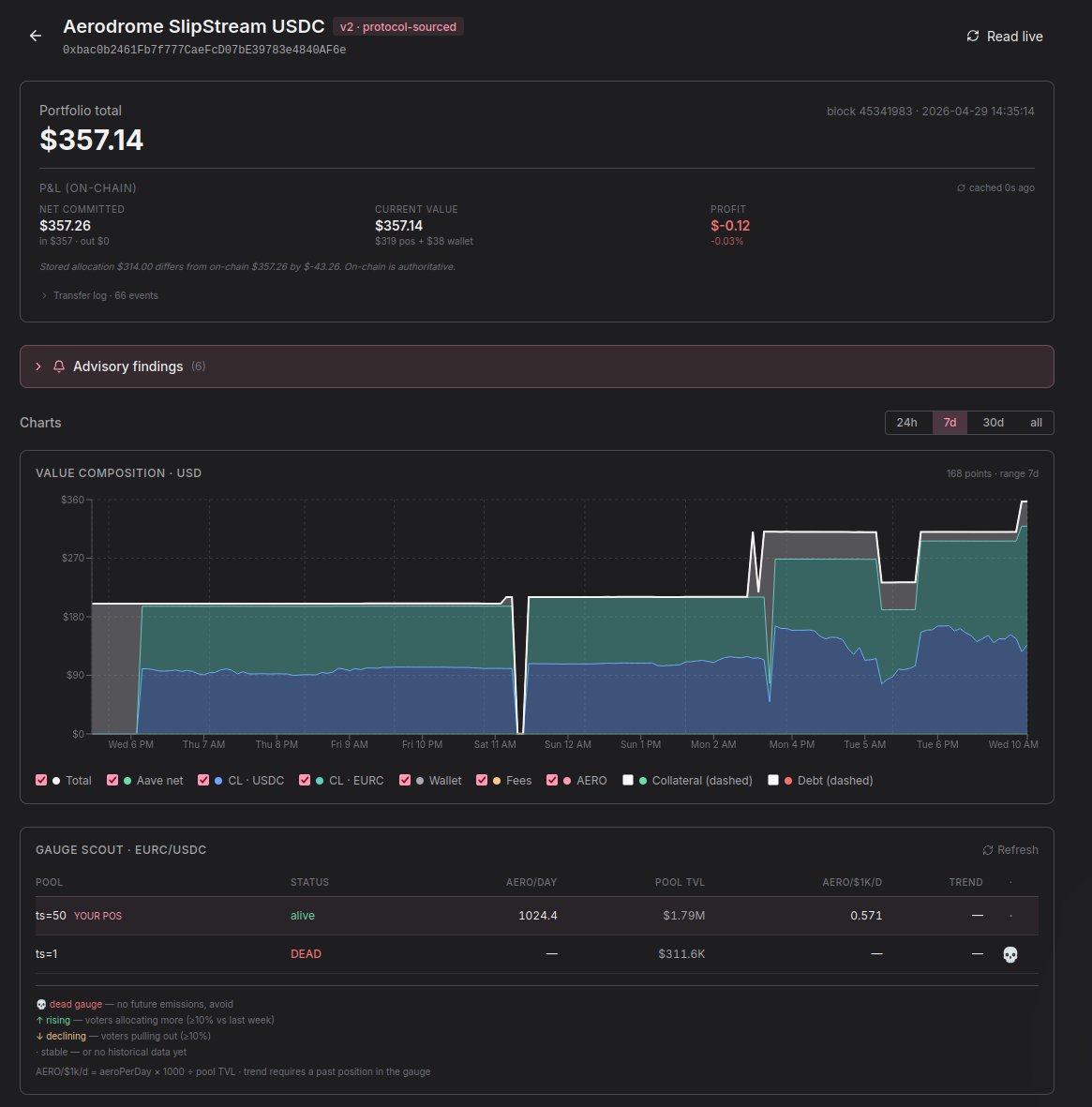
Task: Click the $1.79M pool TVL cell
Action: [x=684, y=916]
